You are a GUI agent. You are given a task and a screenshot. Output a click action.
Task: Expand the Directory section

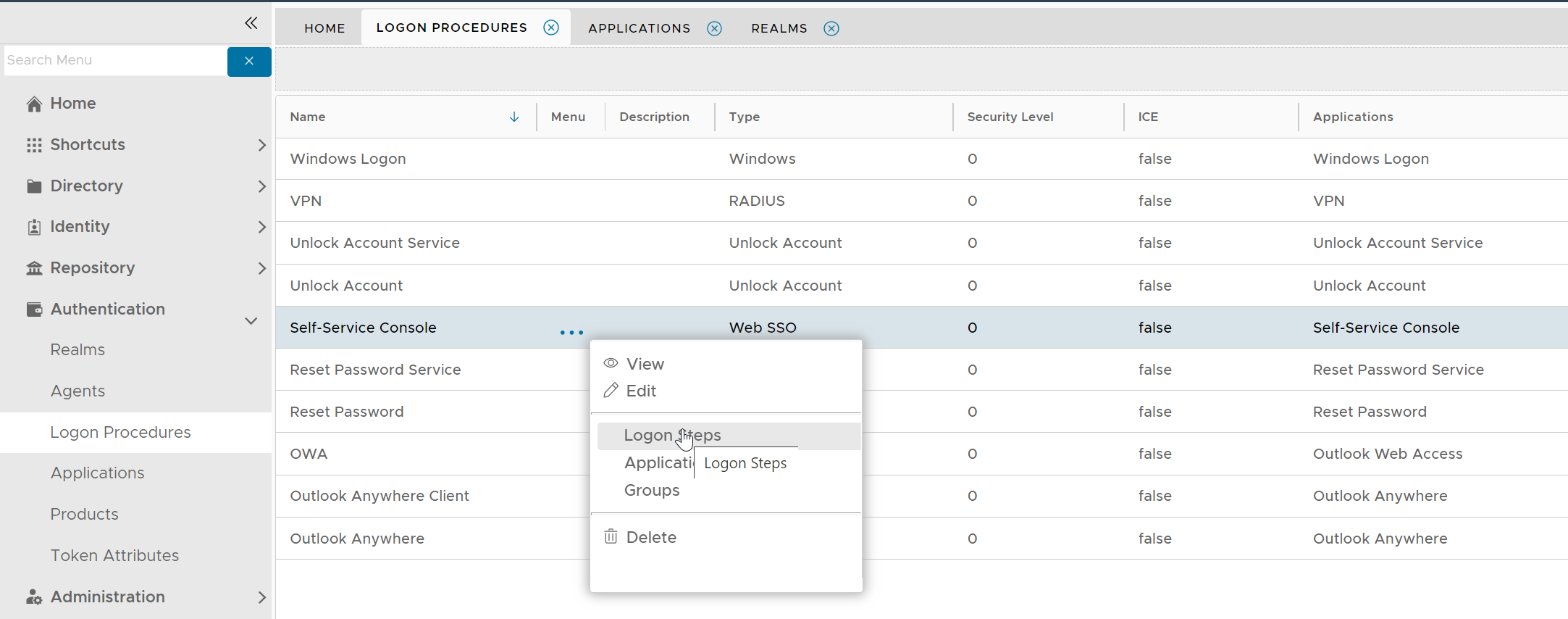pyautogui.click(x=261, y=186)
